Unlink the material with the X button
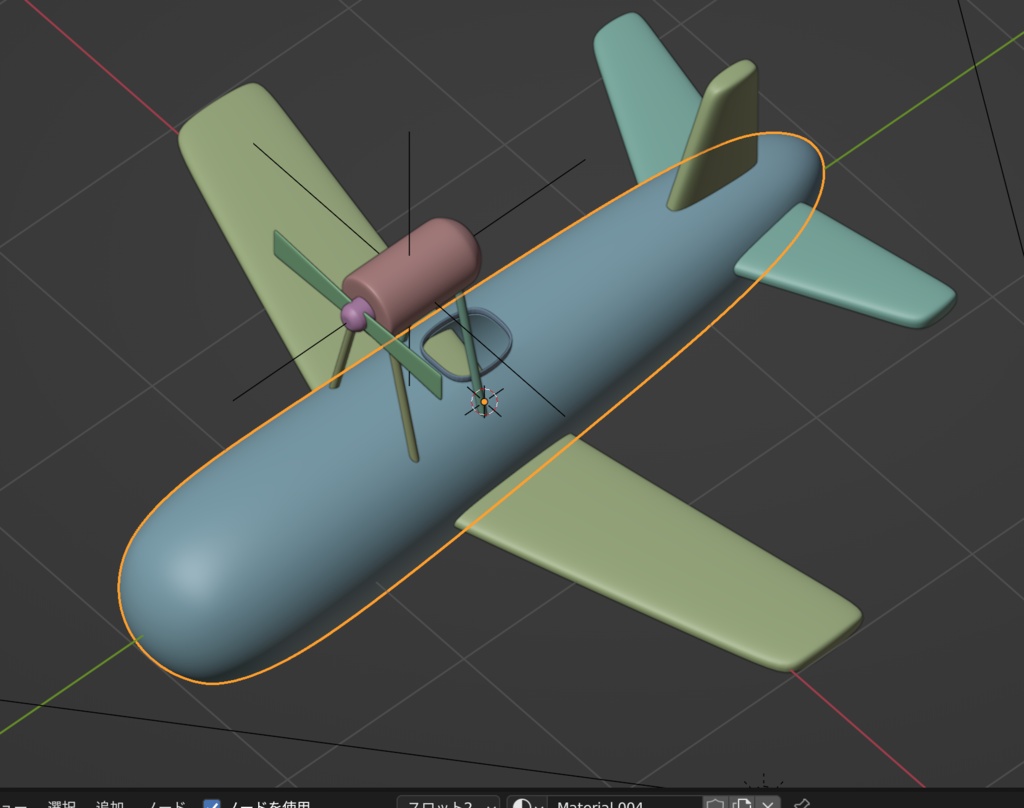Screen dimensions: 1024x808 (x=767, y=803)
